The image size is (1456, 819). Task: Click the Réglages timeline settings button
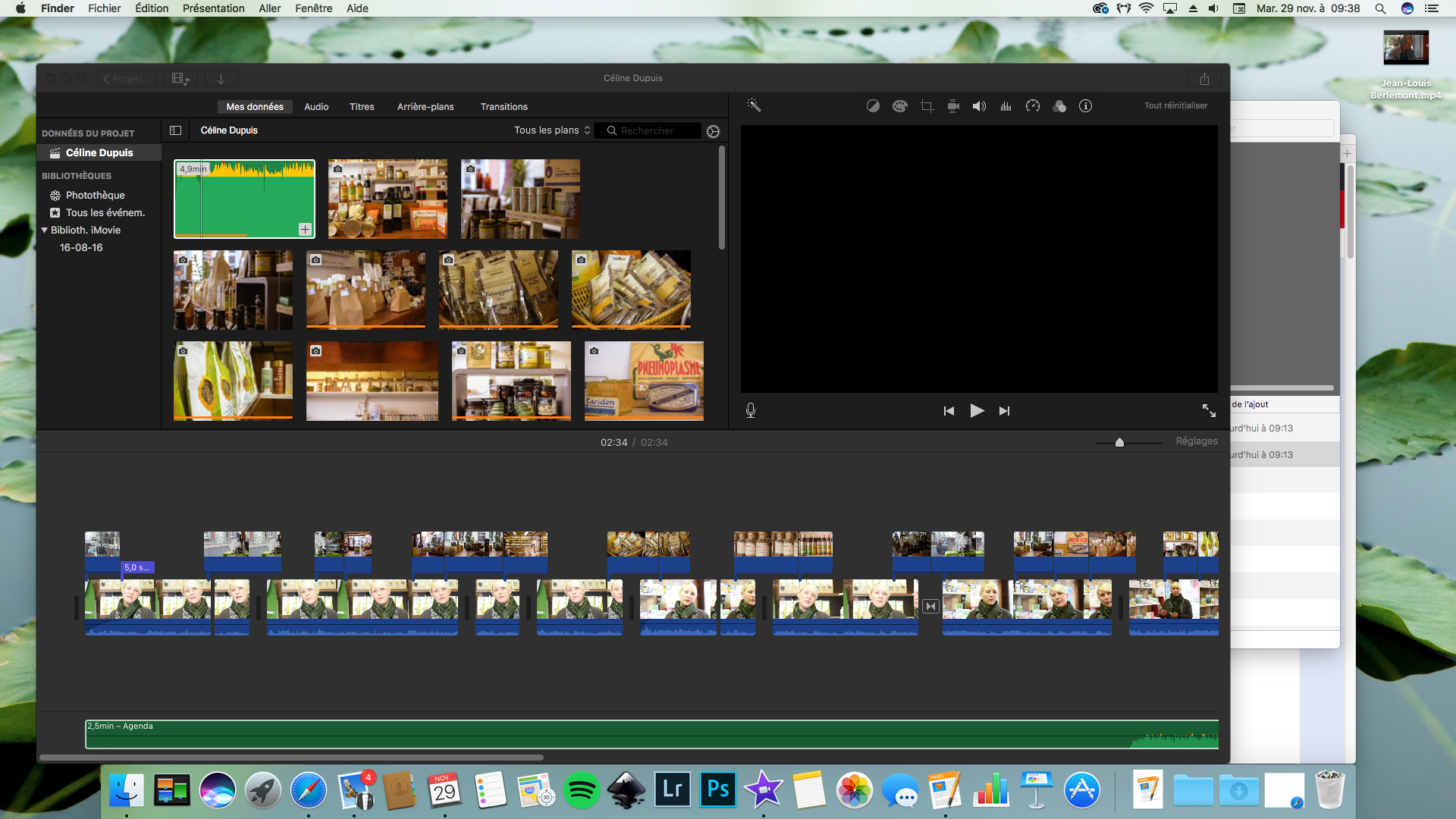pyautogui.click(x=1196, y=441)
